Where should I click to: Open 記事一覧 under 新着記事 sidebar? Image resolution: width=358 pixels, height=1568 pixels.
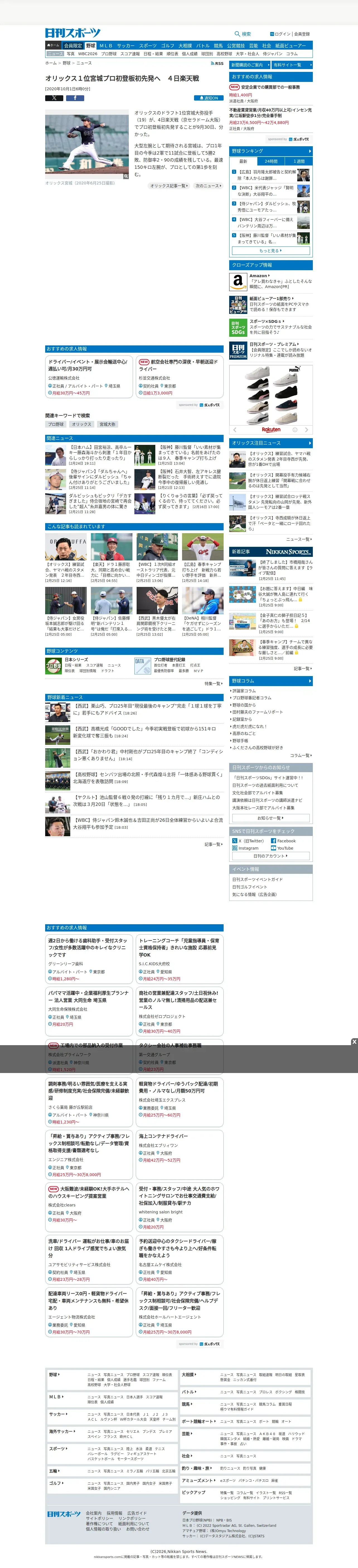(303, 668)
